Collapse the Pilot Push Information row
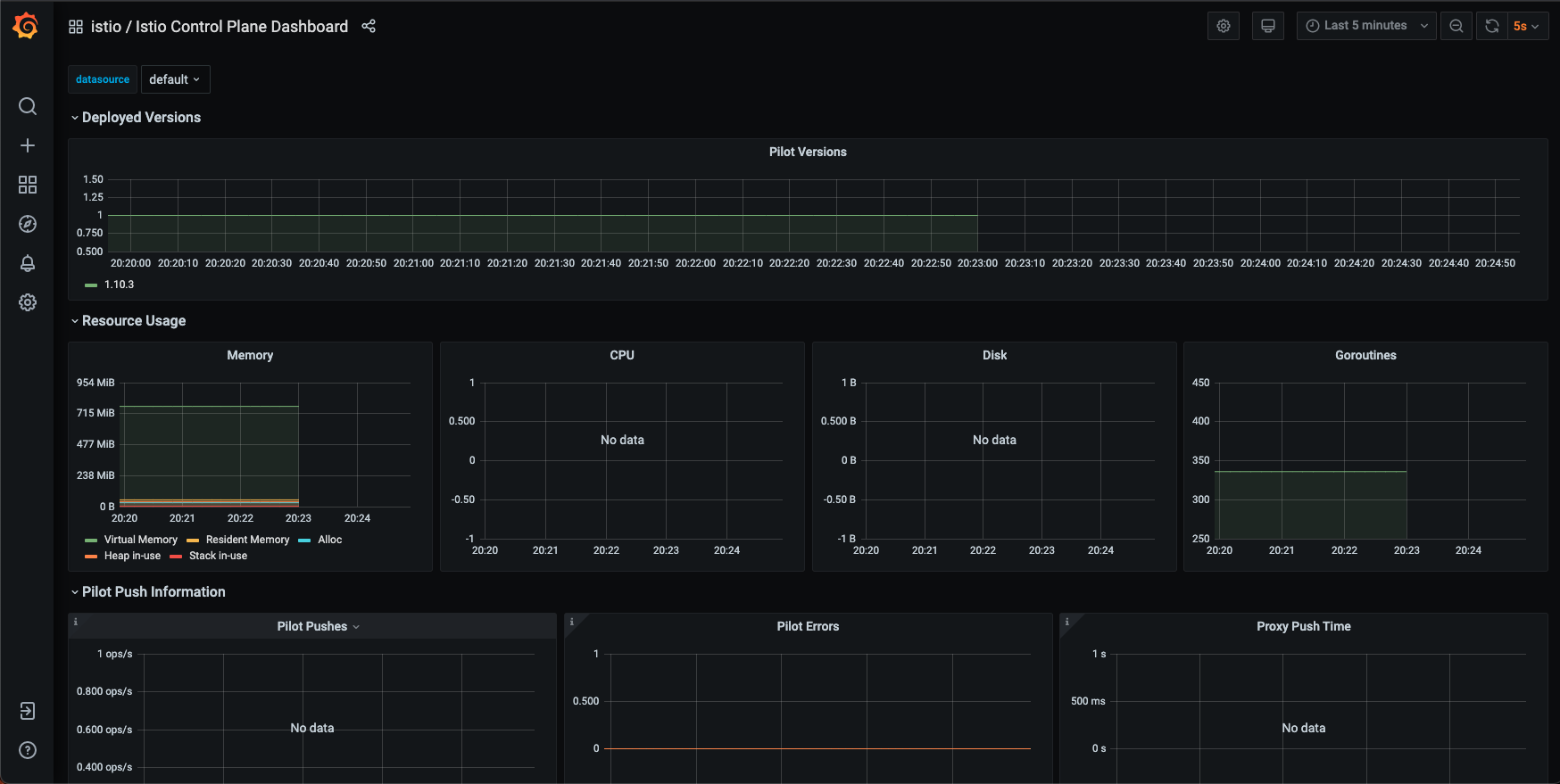The width and height of the screenshot is (1560, 784). [x=148, y=592]
